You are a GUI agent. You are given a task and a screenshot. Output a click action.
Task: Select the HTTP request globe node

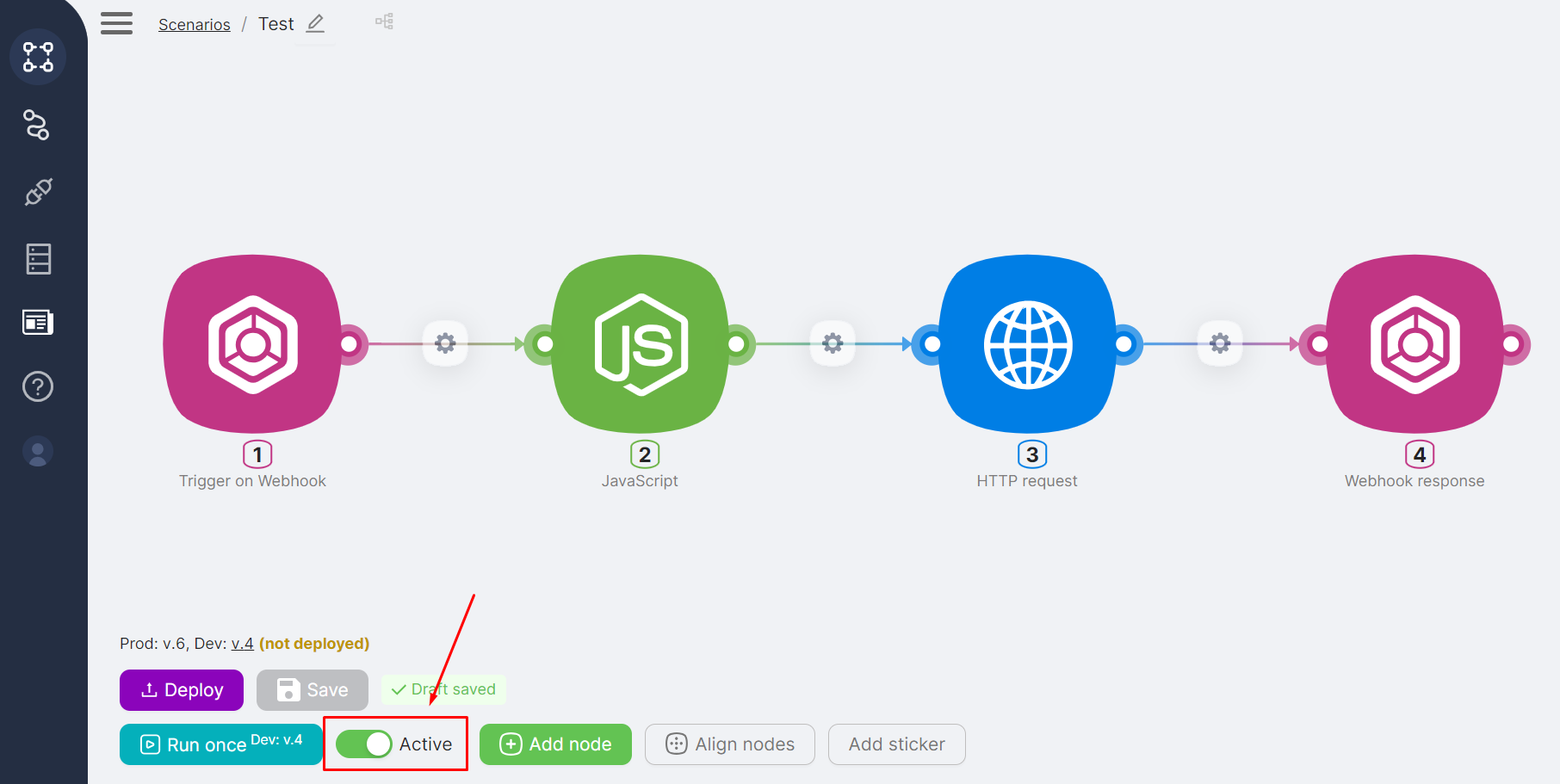click(x=1028, y=344)
